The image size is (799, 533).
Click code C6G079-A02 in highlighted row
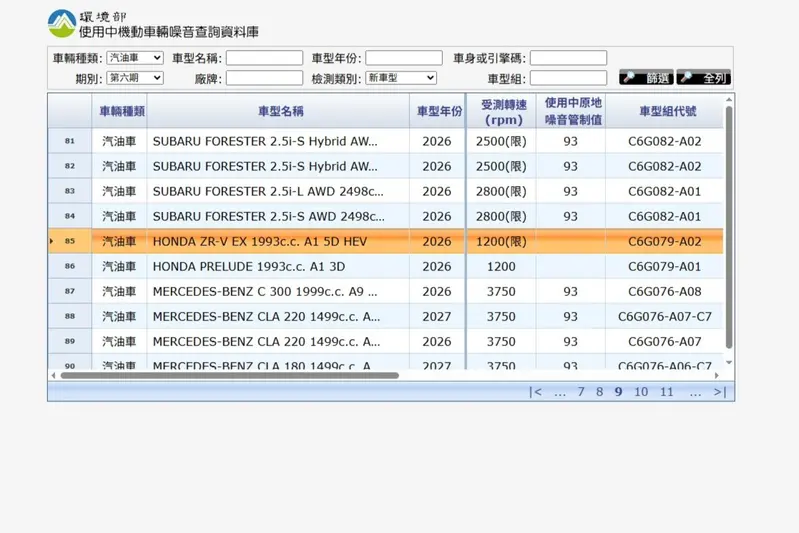pyautogui.click(x=664, y=241)
